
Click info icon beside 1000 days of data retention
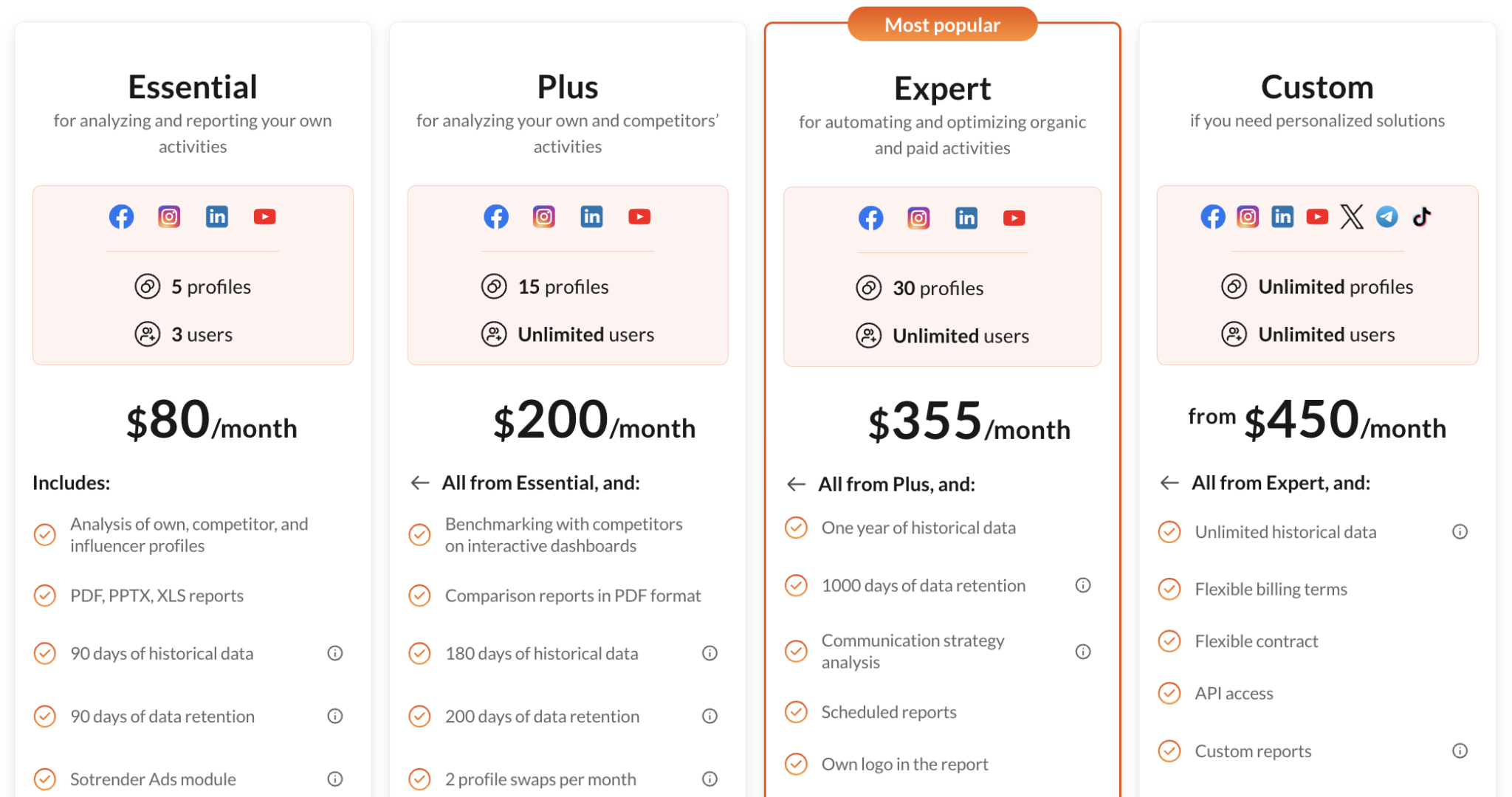(x=1083, y=585)
